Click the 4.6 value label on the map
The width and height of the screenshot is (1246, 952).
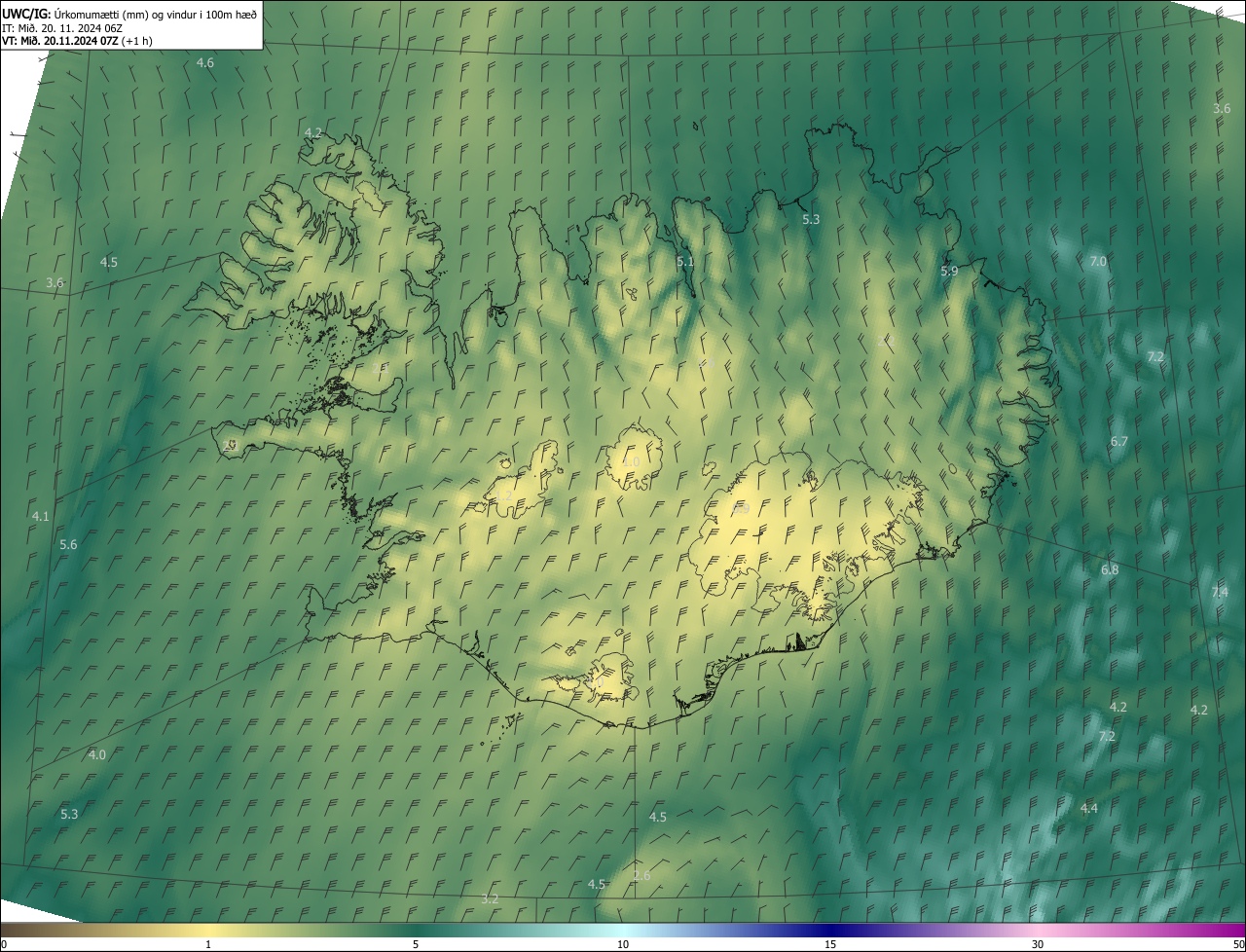coord(205,62)
